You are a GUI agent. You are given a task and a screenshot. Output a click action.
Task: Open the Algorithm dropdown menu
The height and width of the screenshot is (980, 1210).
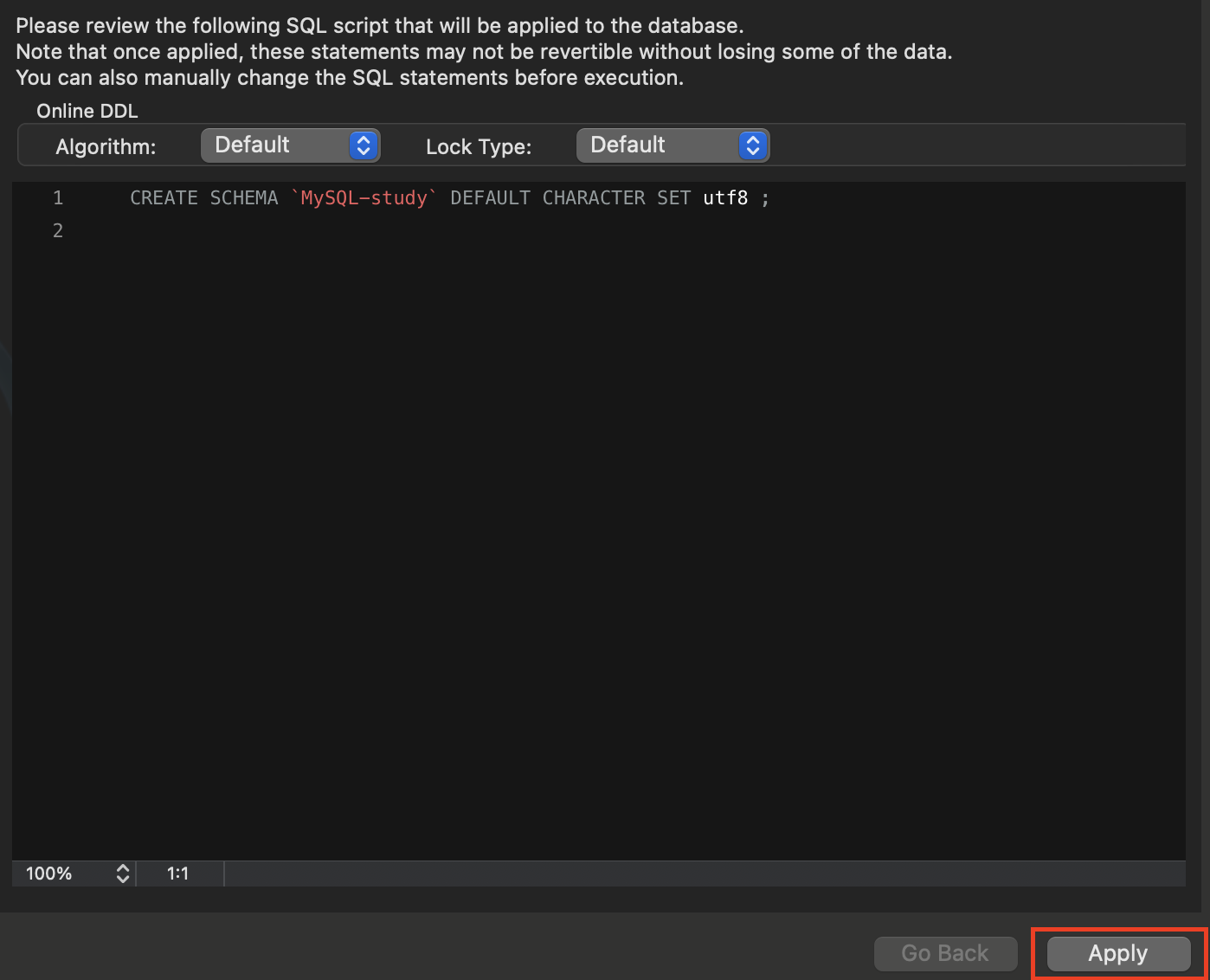pos(291,145)
